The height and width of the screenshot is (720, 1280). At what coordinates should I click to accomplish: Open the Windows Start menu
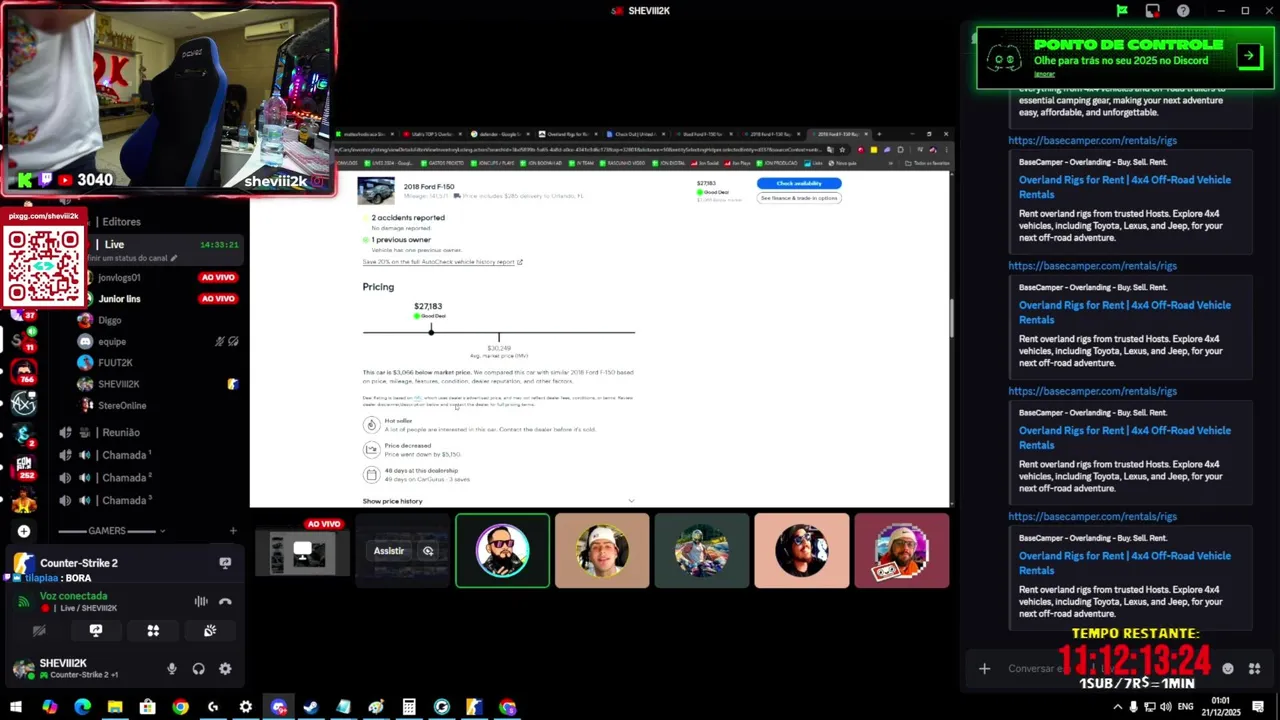click(16, 707)
